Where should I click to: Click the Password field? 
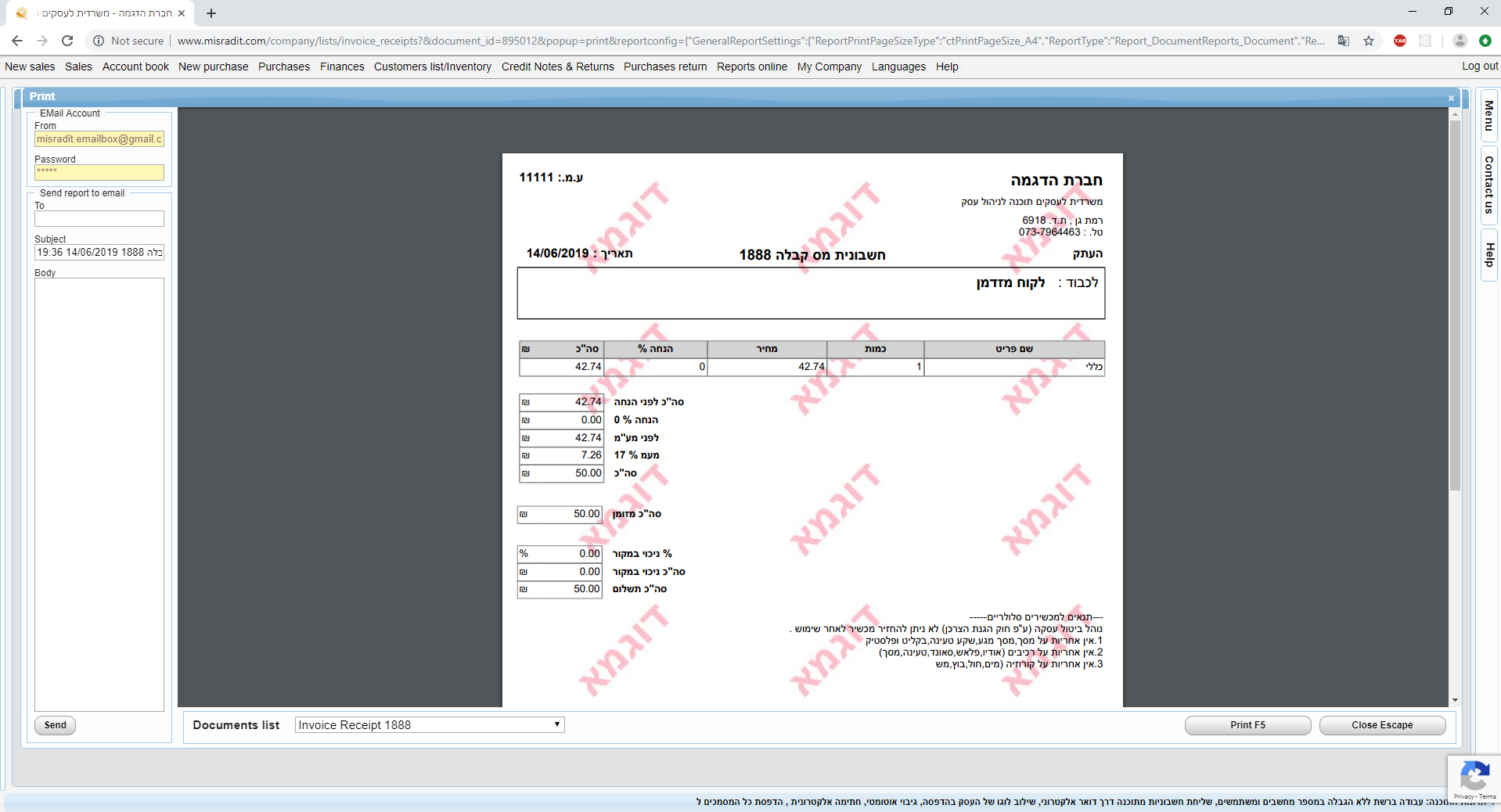99,172
